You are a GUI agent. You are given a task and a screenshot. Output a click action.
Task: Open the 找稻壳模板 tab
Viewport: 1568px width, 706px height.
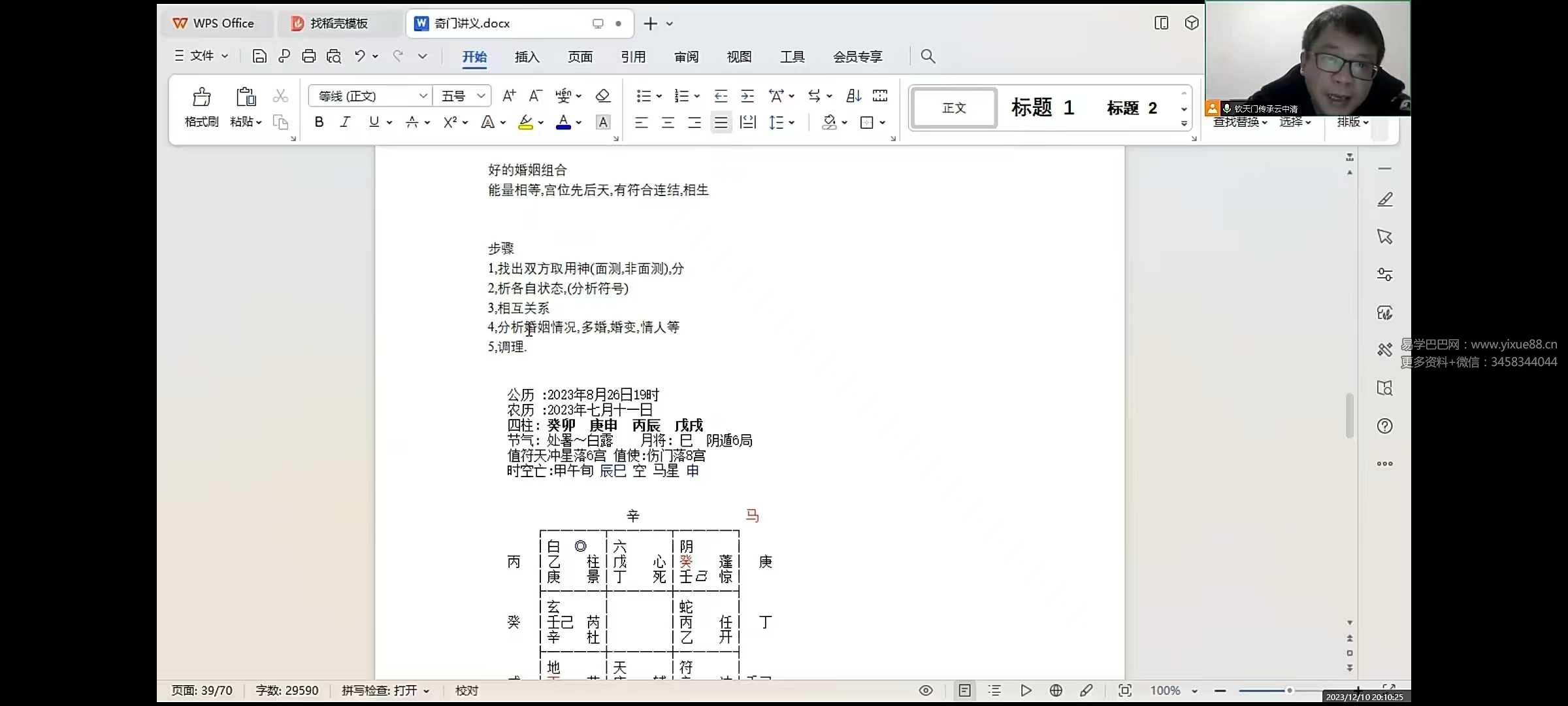click(x=338, y=24)
